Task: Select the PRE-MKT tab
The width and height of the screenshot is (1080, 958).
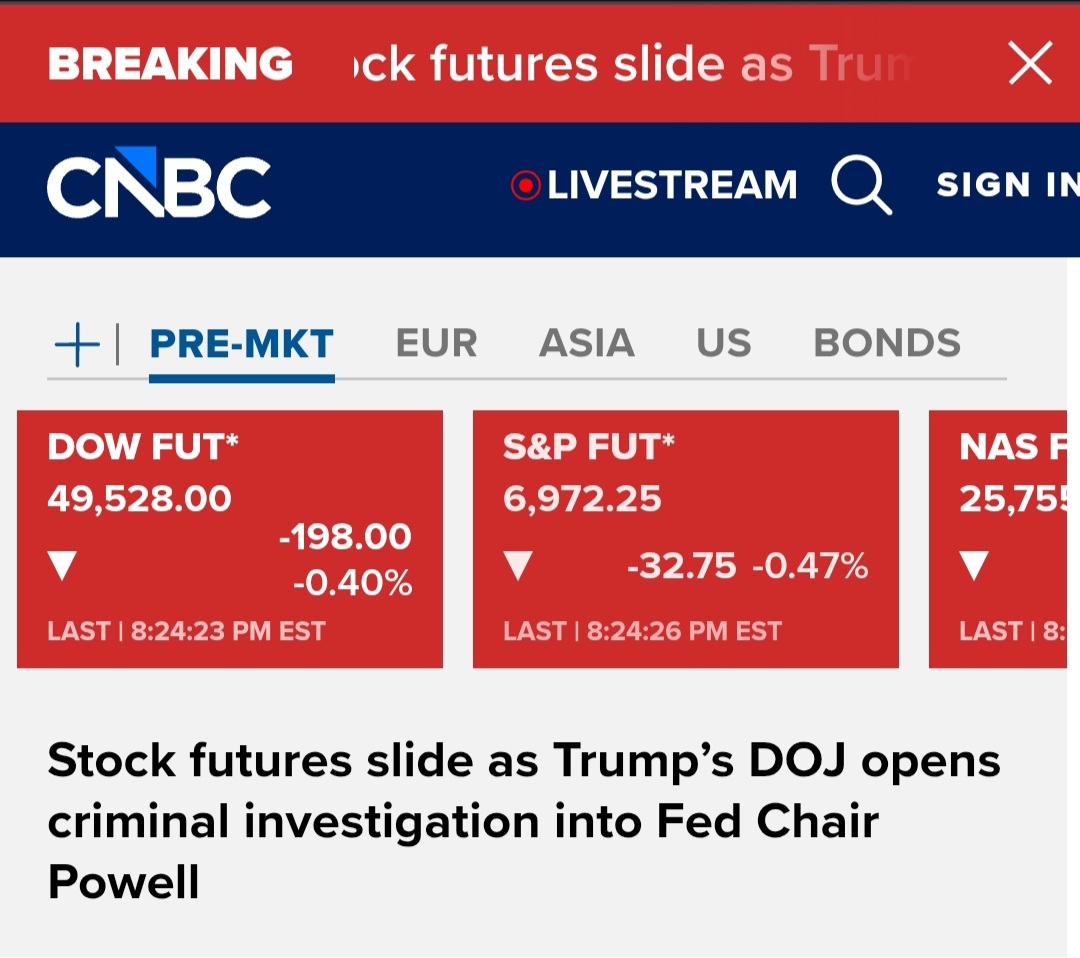Action: coord(241,344)
